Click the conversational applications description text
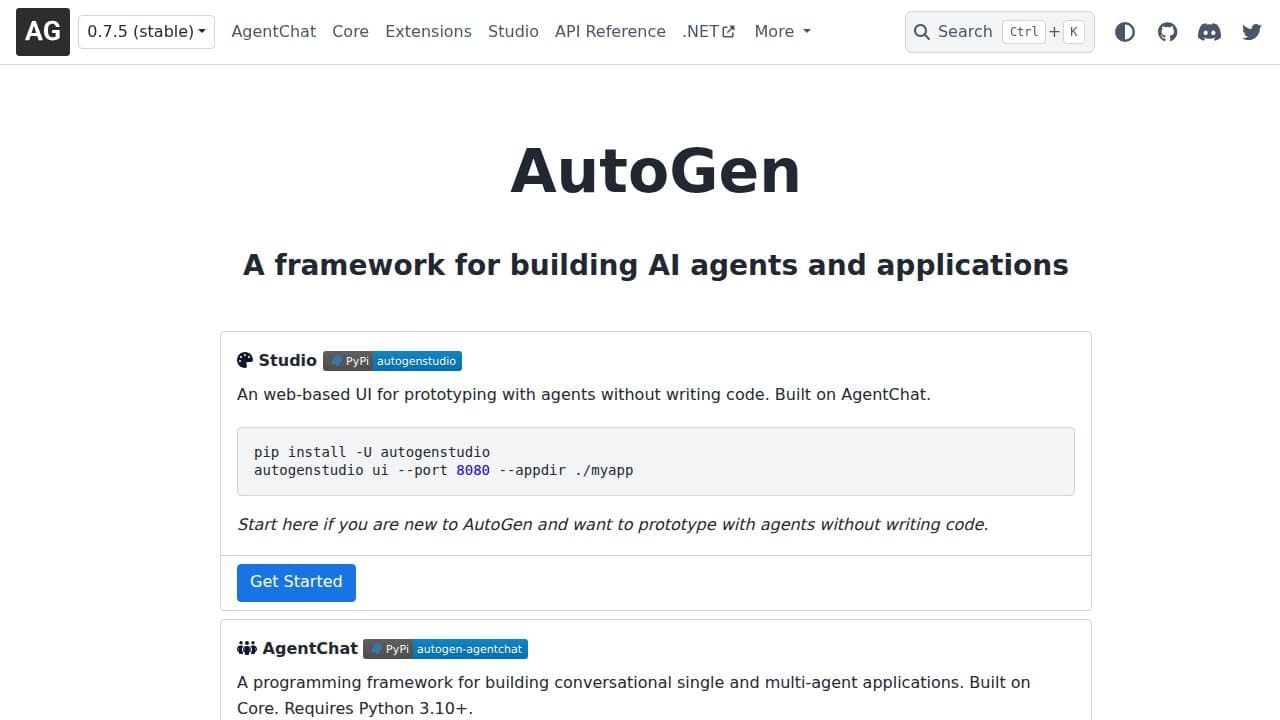Viewport: 1280px width, 720px height. [634, 695]
